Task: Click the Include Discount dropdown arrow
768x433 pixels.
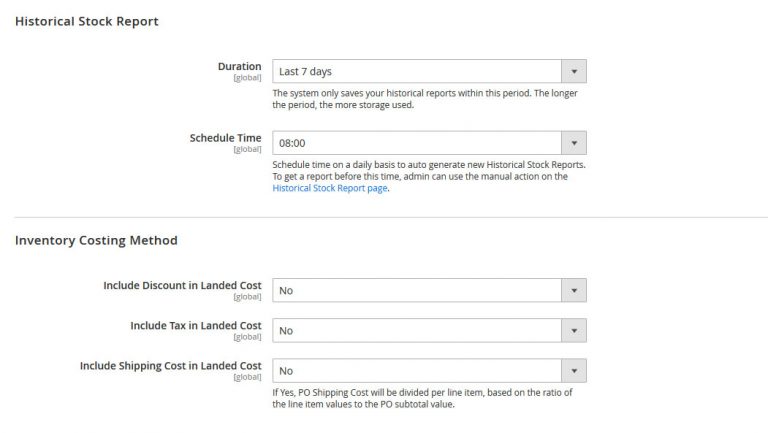Action: tap(573, 290)
